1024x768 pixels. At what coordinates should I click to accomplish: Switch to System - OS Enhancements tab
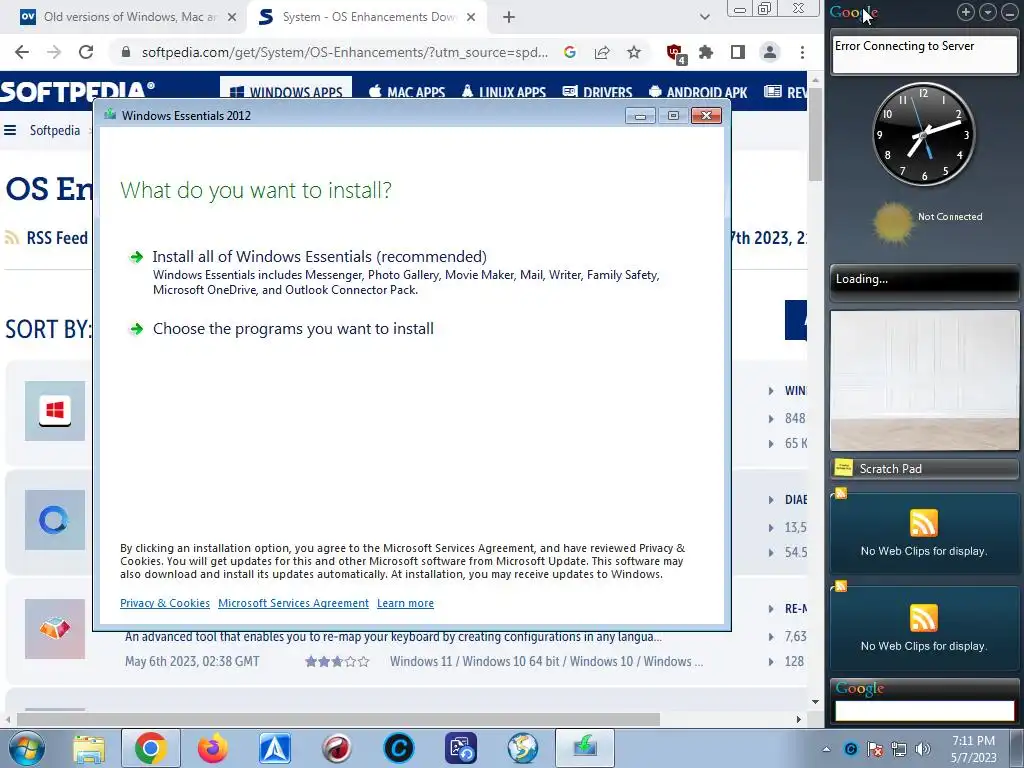(368, 17)
